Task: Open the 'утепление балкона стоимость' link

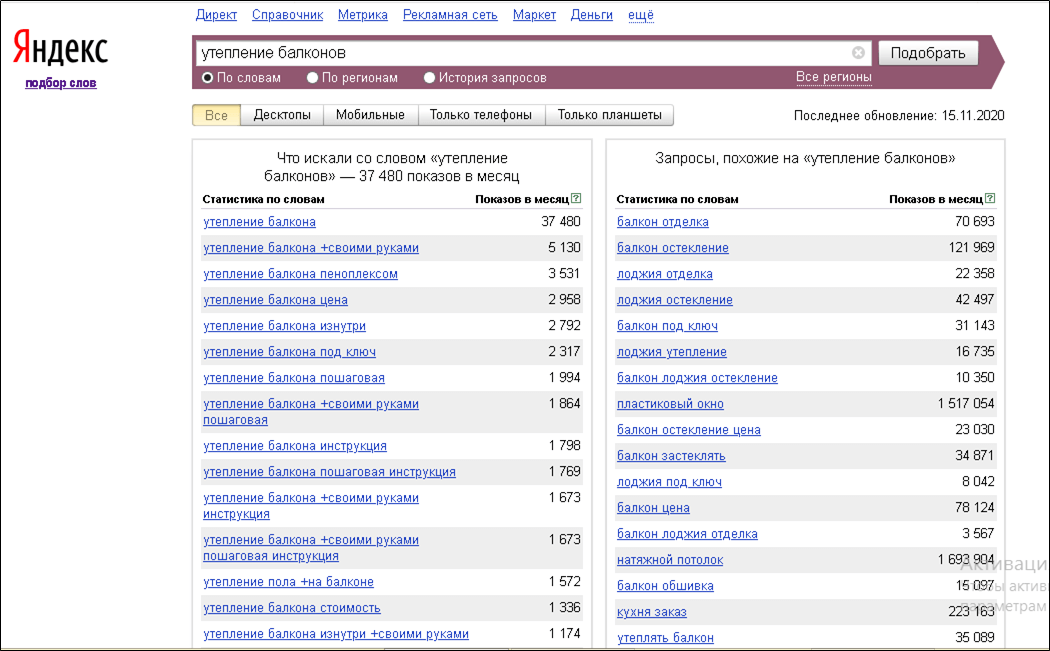Action: [291, 608]
